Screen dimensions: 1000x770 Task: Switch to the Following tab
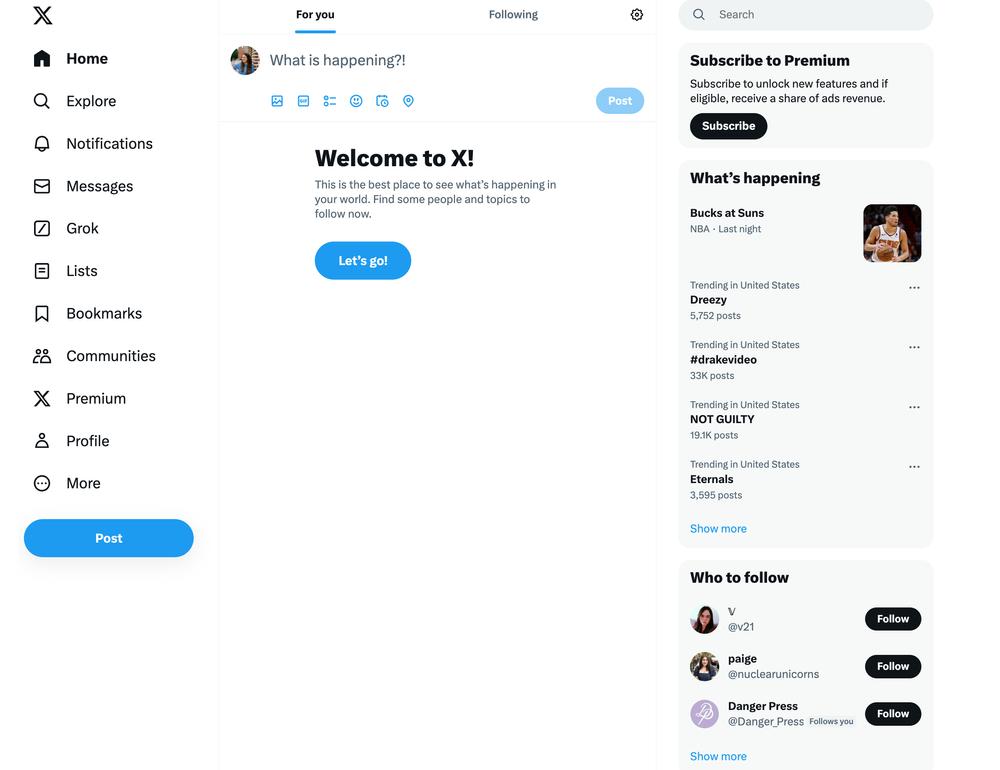[513, 15]
